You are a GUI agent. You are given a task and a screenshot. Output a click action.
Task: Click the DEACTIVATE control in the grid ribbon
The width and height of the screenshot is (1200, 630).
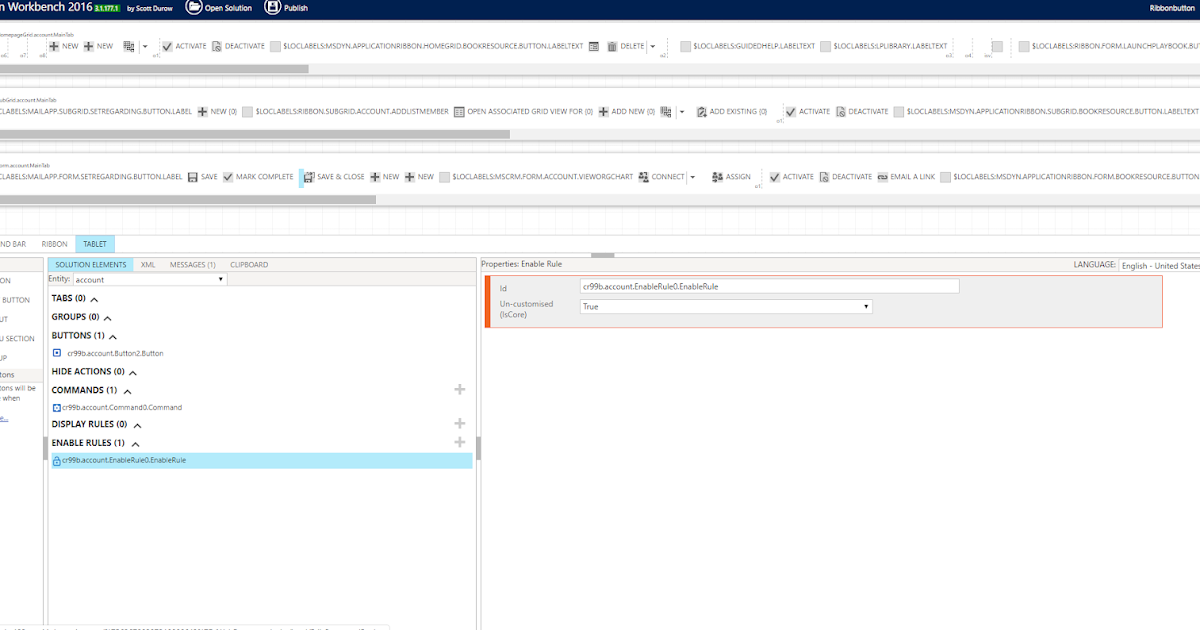pos(215,46)
